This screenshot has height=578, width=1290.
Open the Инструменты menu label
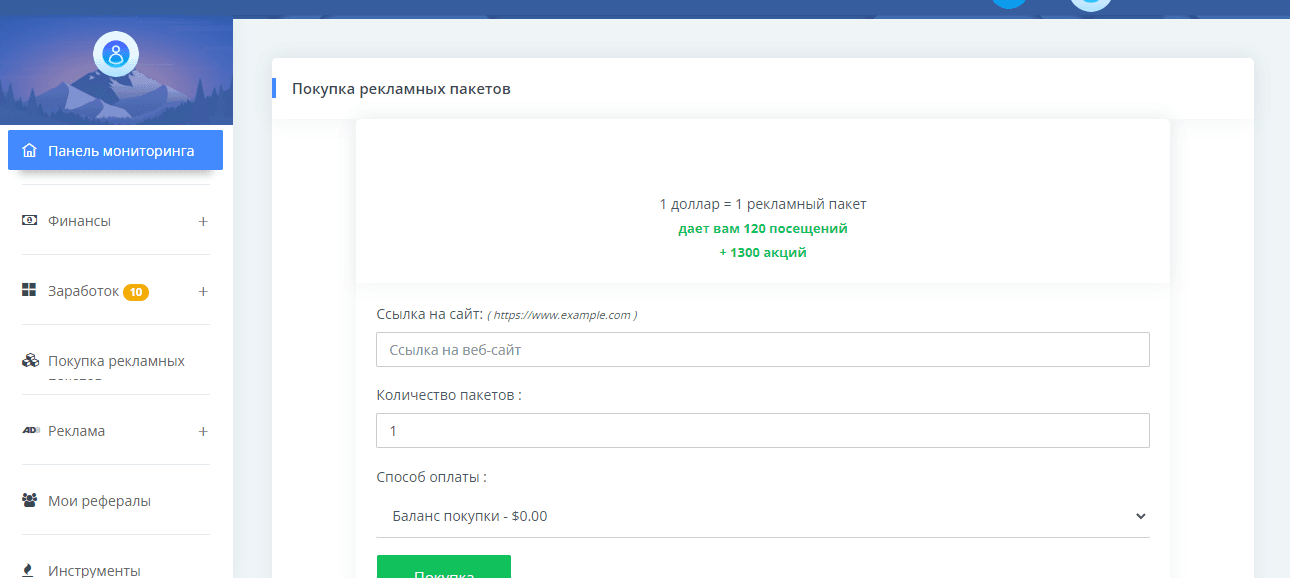(94, 571)
